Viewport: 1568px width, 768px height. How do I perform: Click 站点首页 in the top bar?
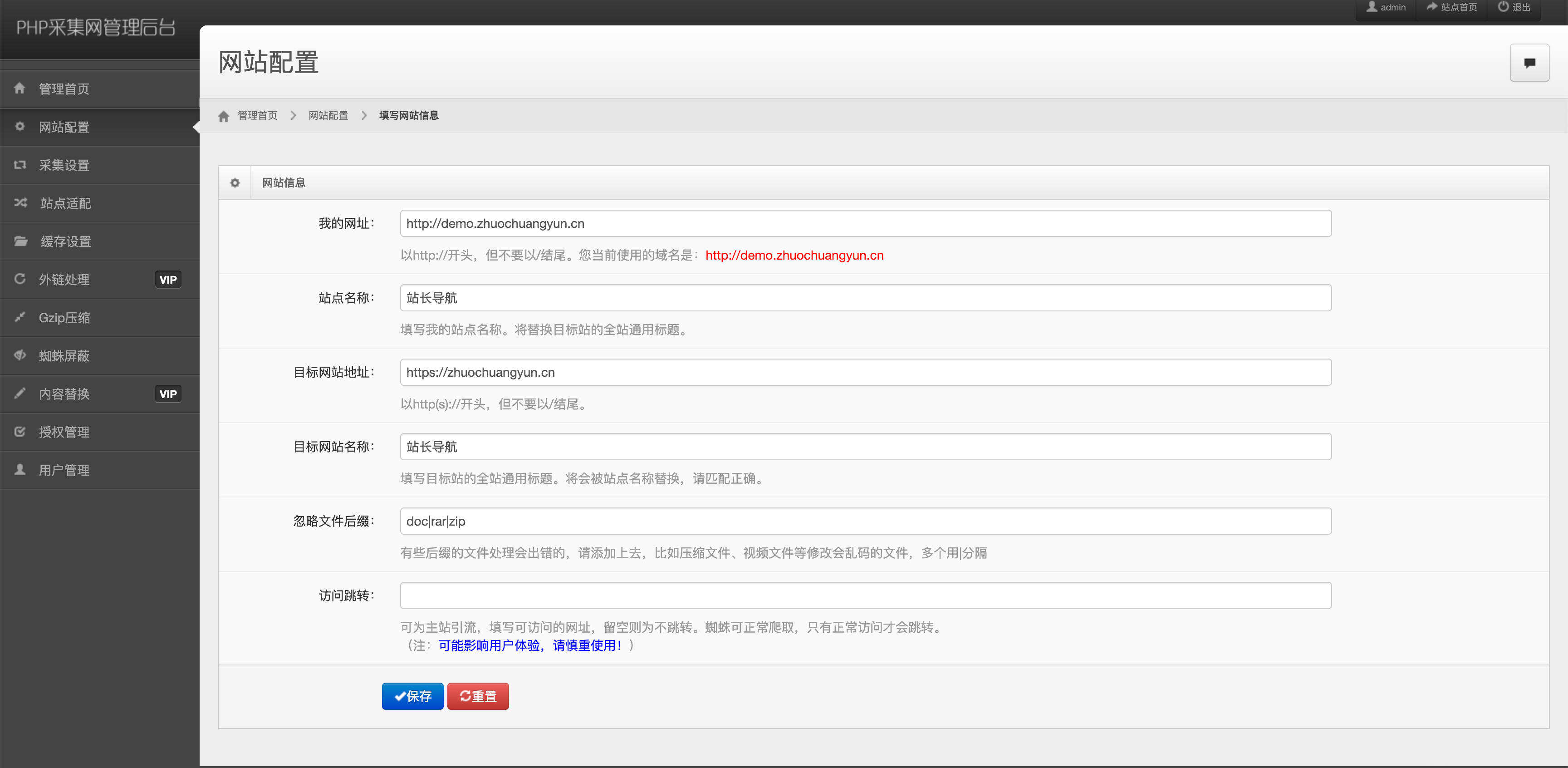coord(1452,7)
